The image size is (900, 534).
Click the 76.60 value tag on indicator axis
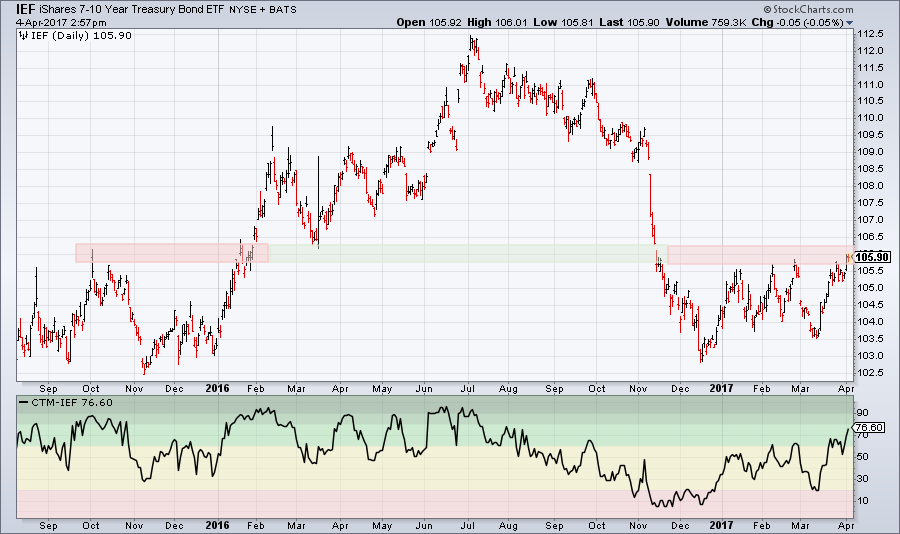869,428
